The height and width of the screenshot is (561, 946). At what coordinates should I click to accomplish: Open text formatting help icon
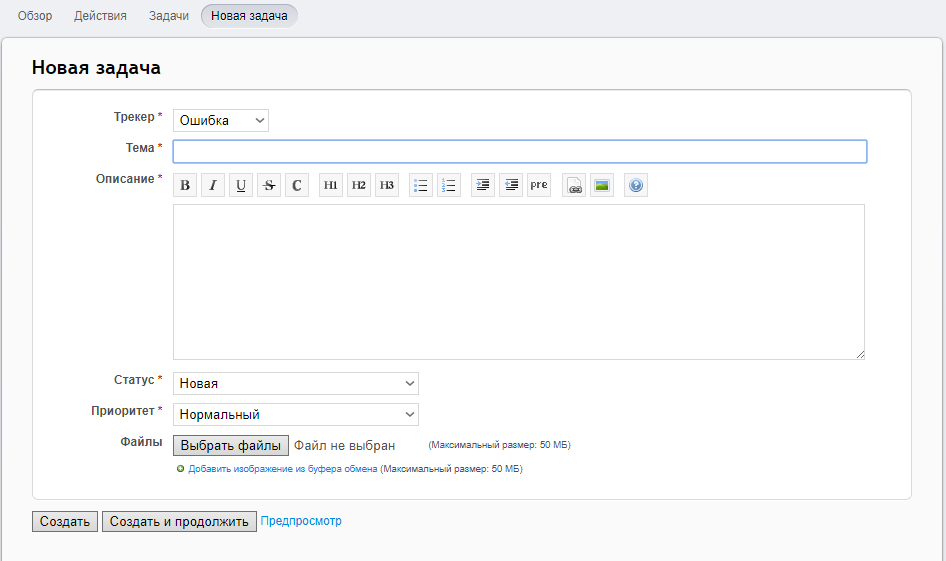pyautogui.click(x=636, y=185)
